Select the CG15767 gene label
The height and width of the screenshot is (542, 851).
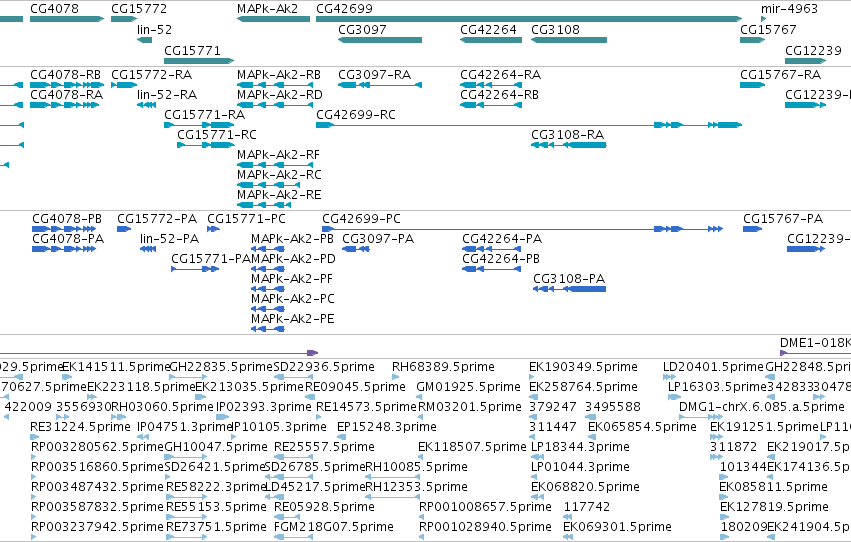pos(768,30)
